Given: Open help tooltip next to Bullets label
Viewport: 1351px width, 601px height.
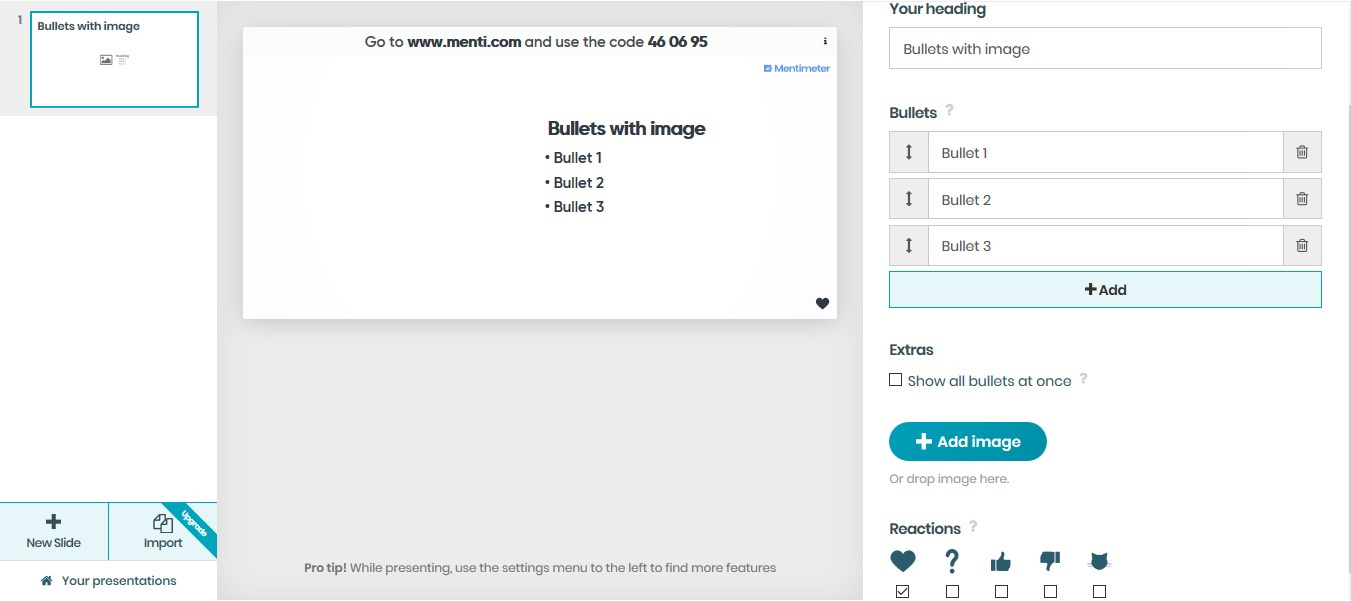Looking at the screenshot, I should 950,111.
